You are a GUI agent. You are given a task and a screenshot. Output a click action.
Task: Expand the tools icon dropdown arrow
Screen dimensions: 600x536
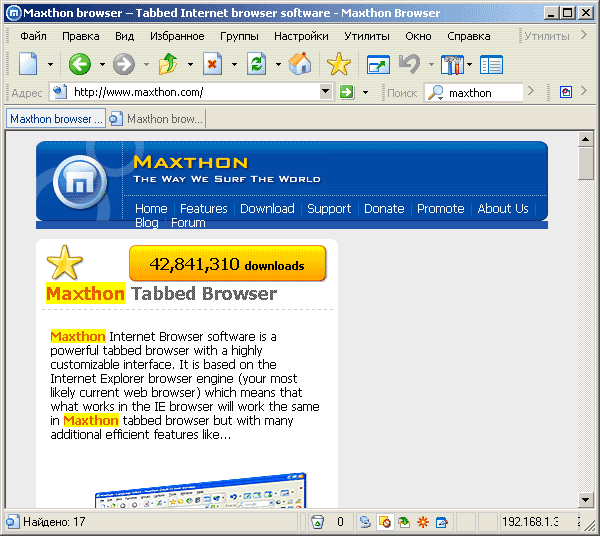[x=470, y=64]
